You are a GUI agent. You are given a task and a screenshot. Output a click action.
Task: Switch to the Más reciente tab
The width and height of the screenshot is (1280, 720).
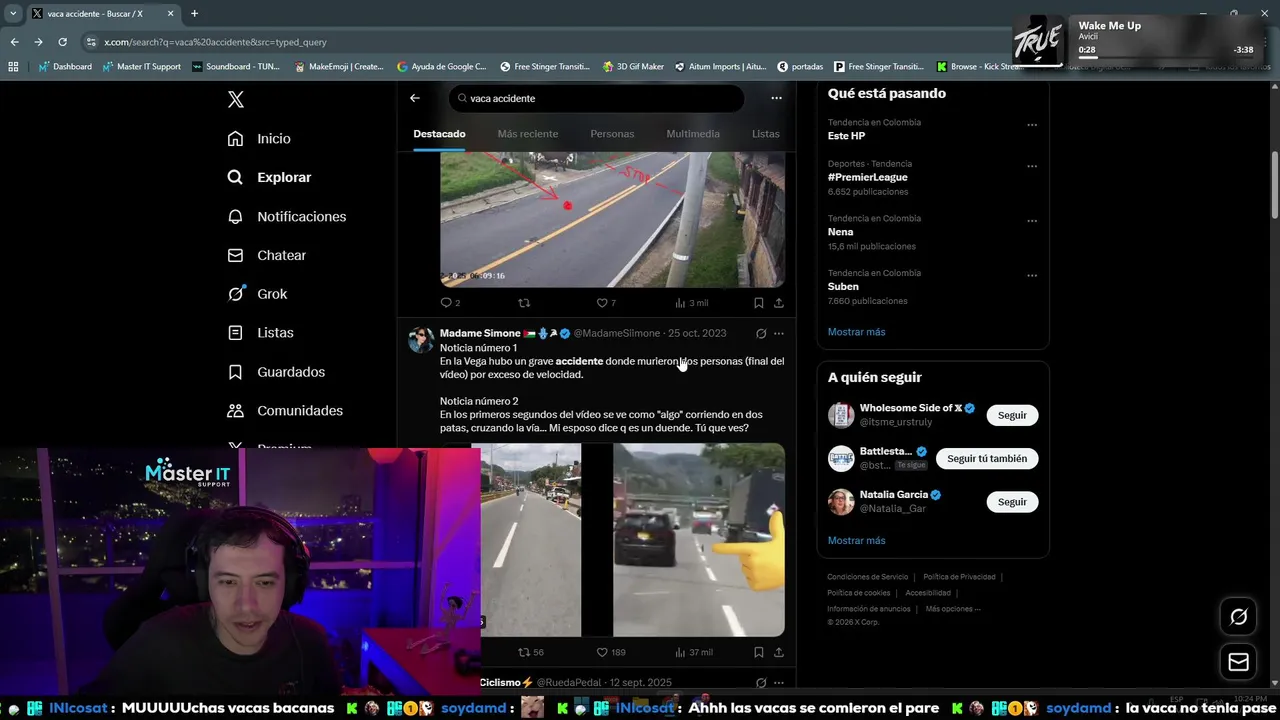click(528, 134)
